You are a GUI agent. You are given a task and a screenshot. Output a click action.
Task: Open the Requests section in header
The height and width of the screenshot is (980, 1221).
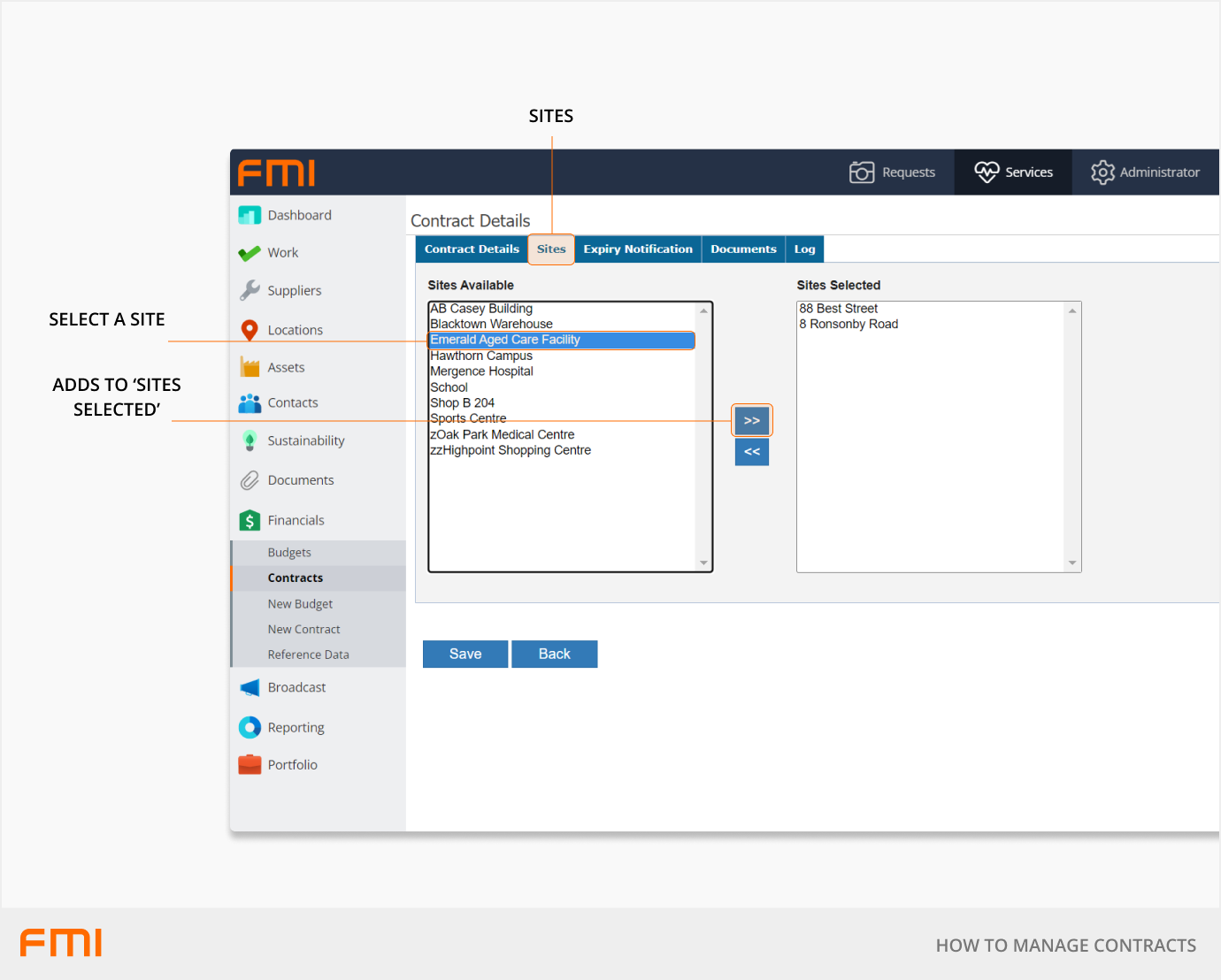click(x=892, y=172)
